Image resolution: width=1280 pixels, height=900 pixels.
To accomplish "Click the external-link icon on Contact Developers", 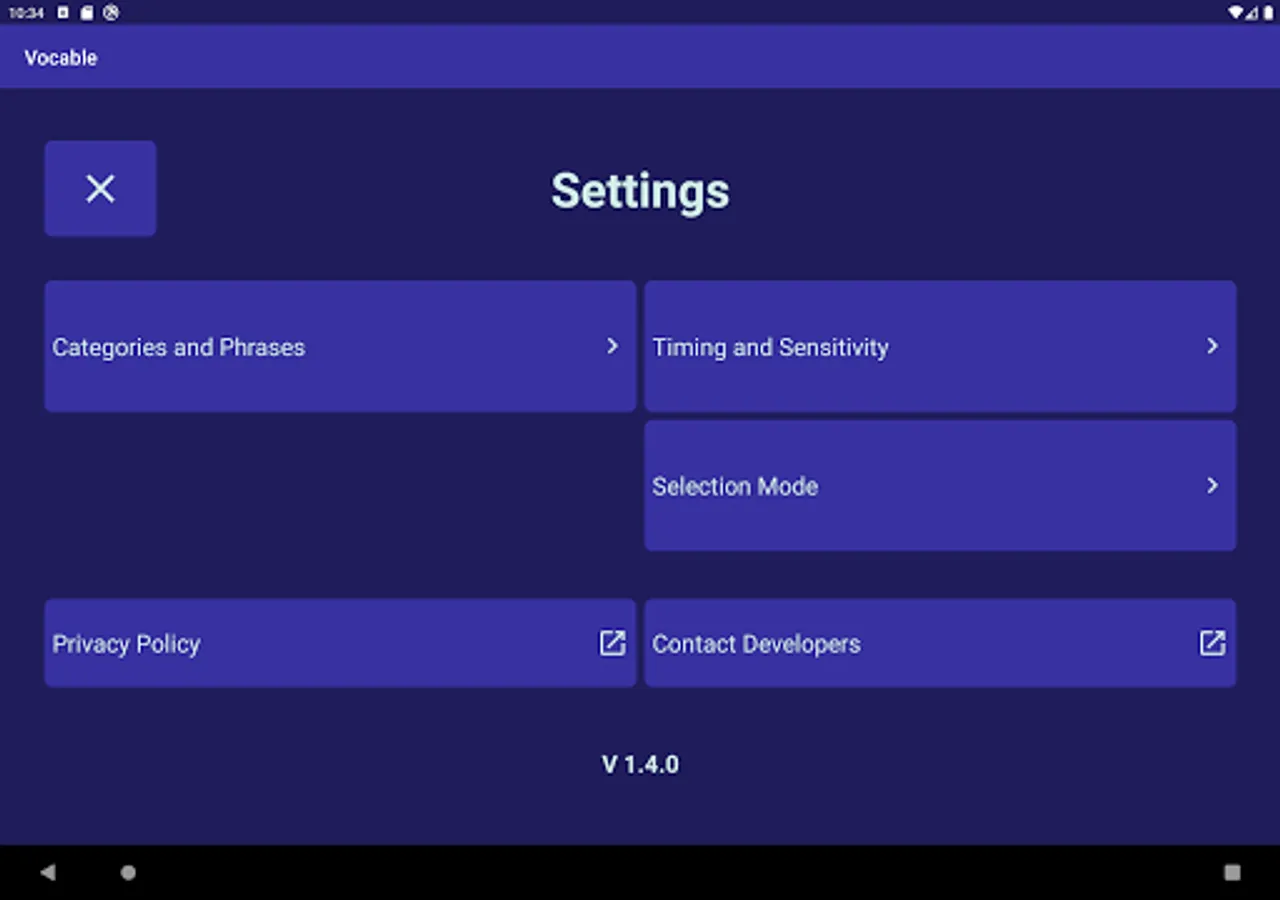I will pos(1212,643).
